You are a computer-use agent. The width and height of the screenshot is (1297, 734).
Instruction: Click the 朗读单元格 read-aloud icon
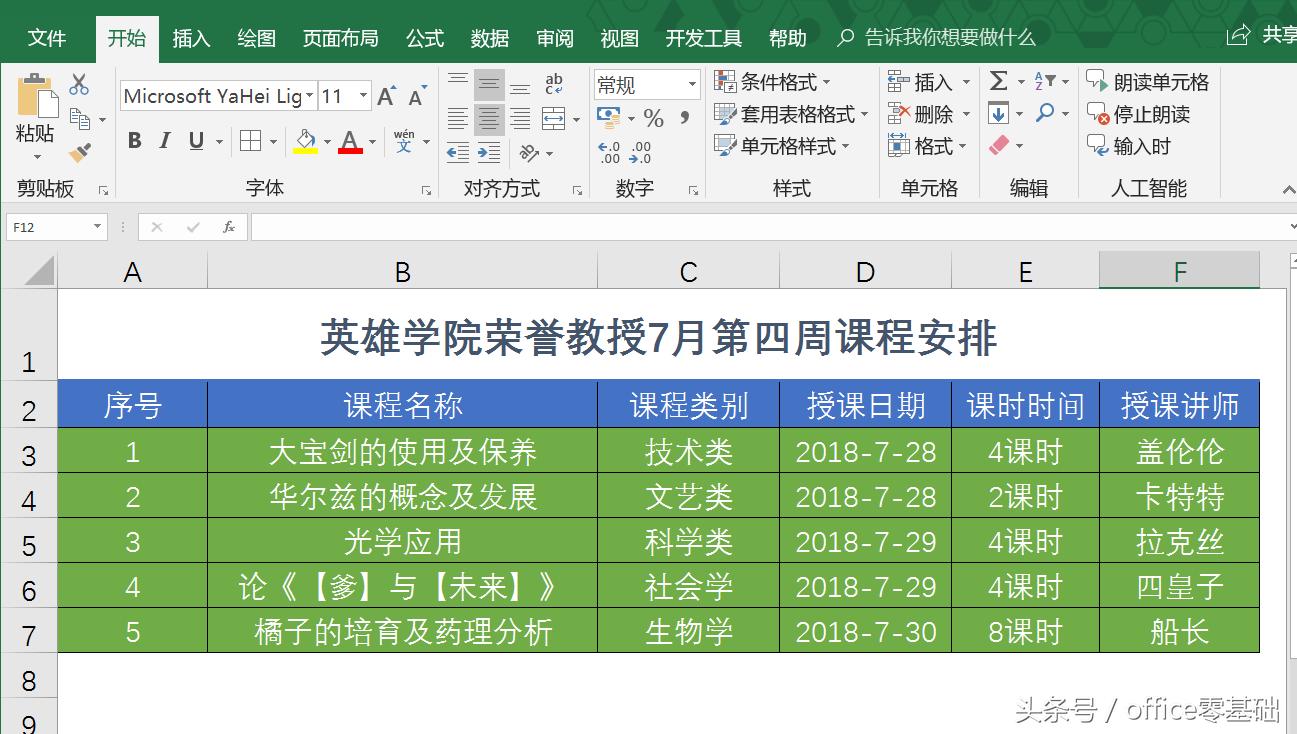1097,81
